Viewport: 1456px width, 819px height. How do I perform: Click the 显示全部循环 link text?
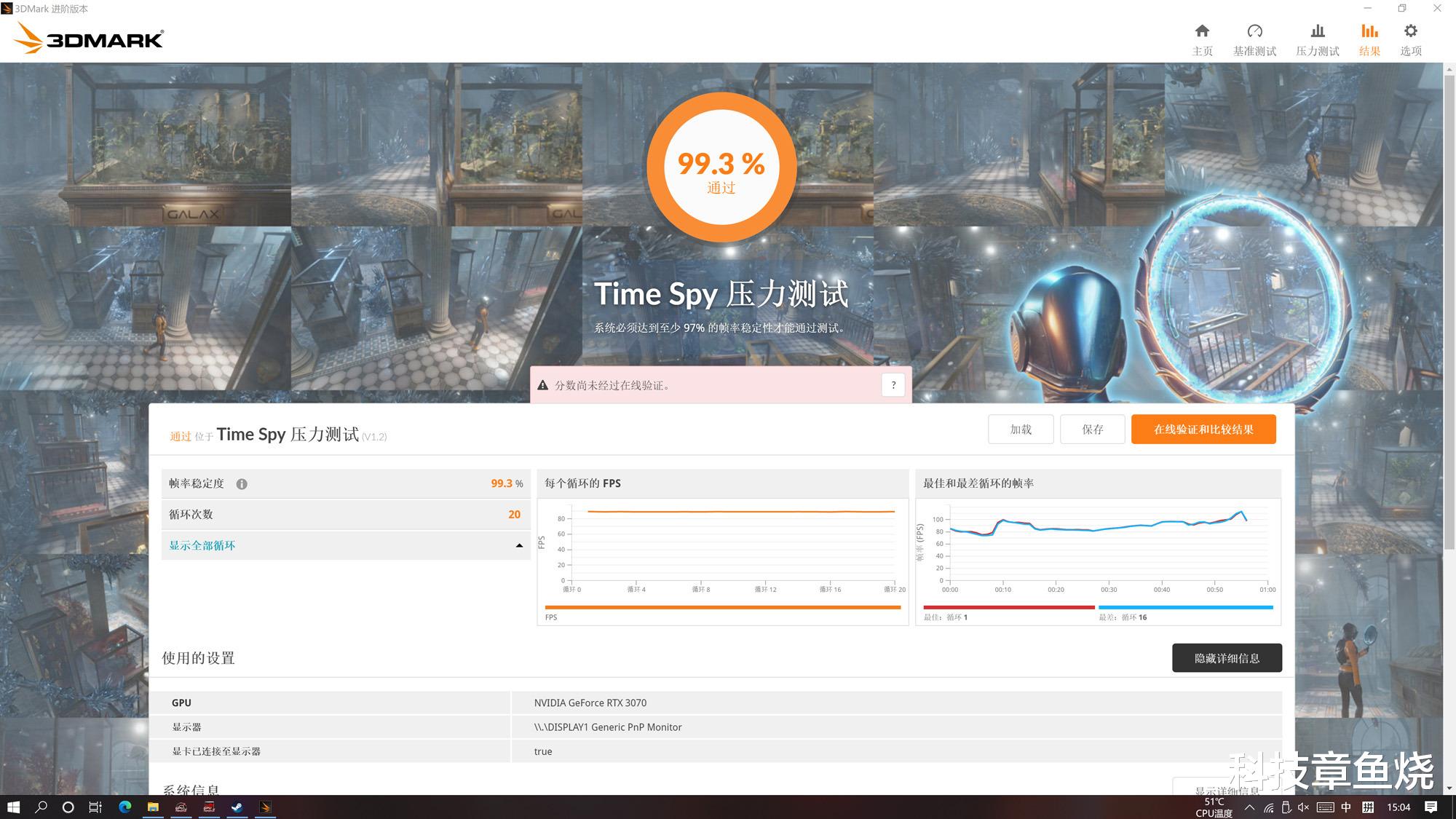point(202,545)
